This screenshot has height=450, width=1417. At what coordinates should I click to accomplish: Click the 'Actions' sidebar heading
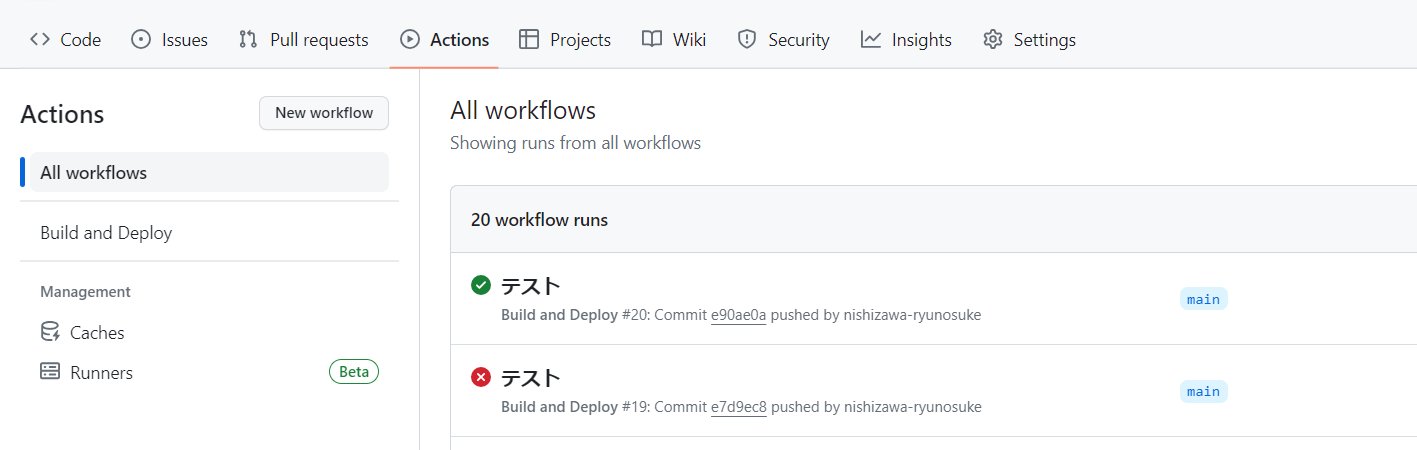click(x=62, y=114)
